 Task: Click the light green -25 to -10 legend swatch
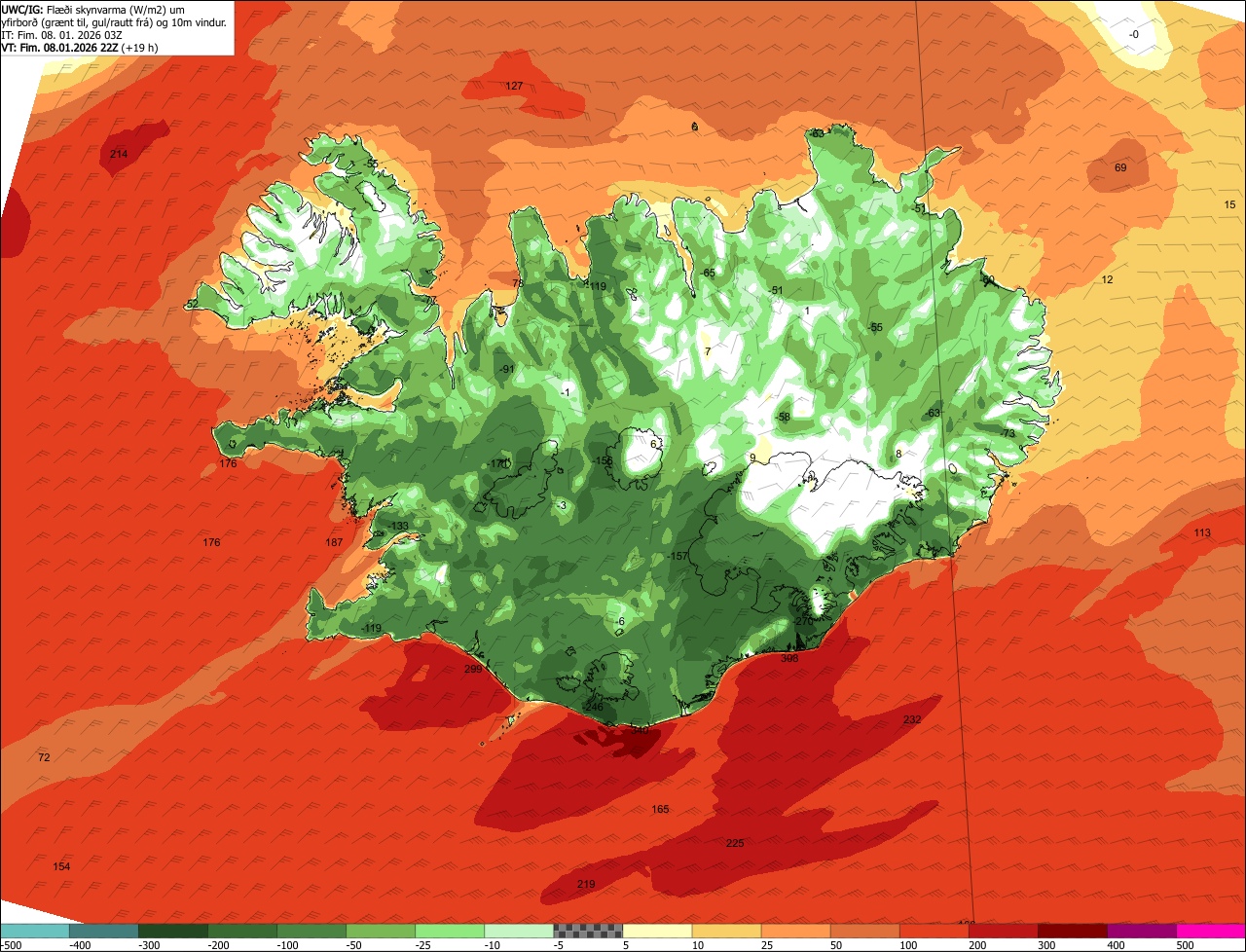coord(449,931)
